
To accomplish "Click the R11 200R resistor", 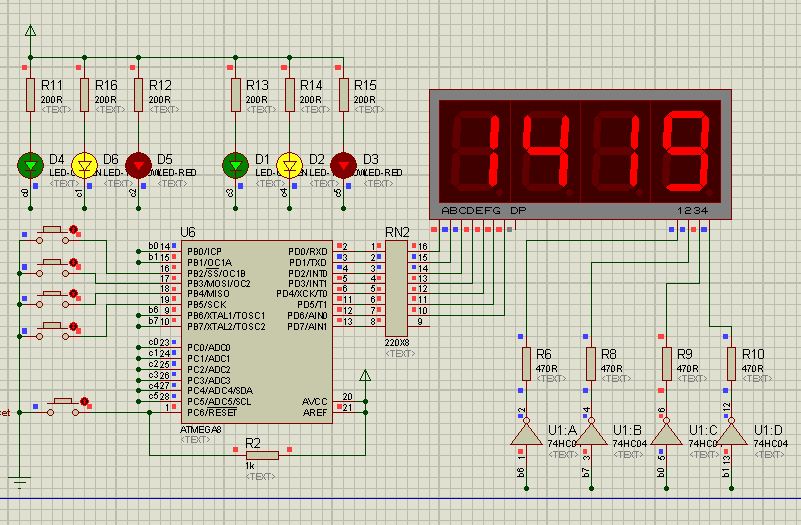I will tap(30, 93).
